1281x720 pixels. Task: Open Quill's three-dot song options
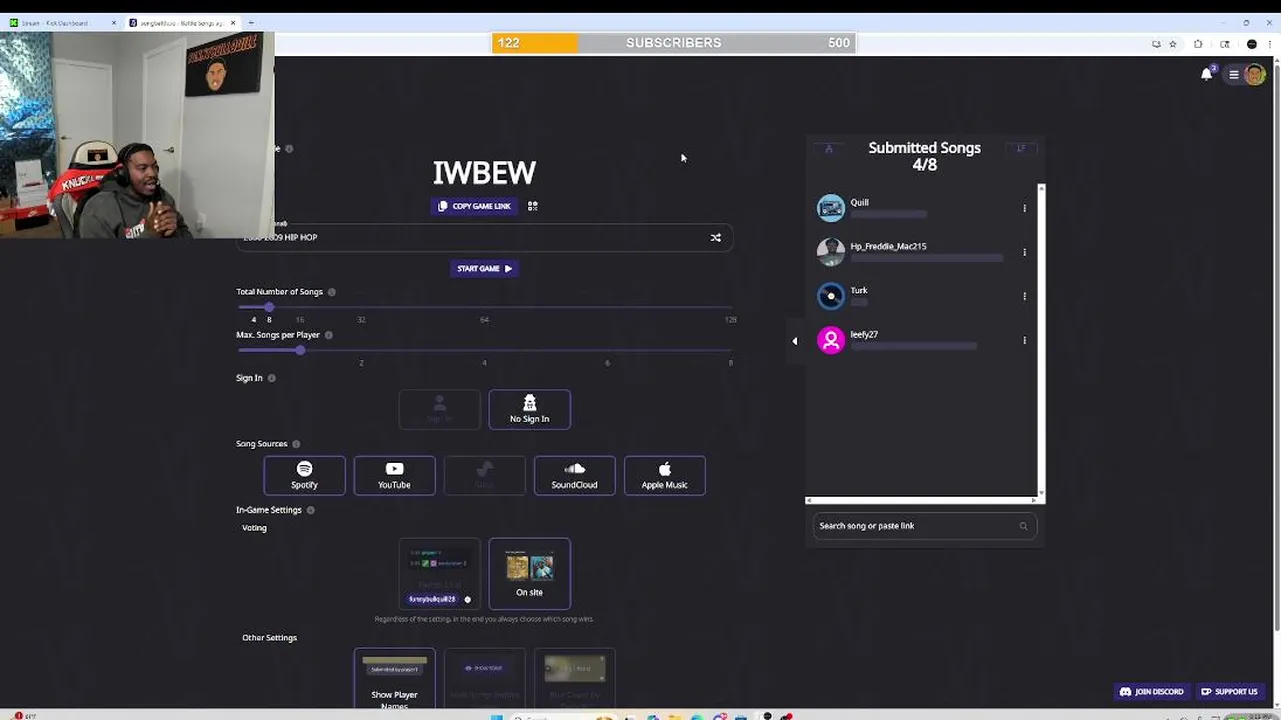click(x=1024, y=208)
